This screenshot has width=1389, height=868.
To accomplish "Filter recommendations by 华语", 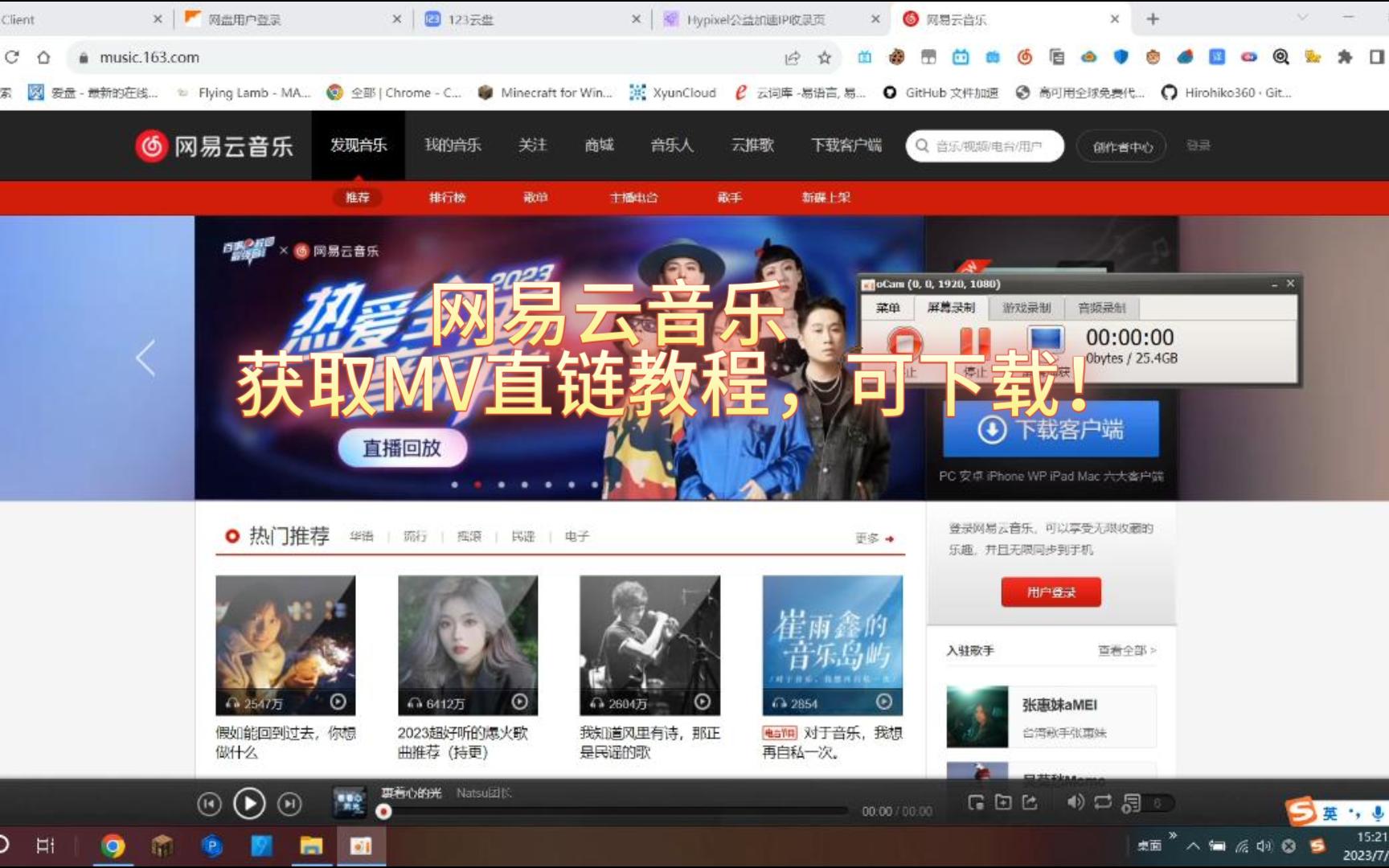I will coord(362,536).
